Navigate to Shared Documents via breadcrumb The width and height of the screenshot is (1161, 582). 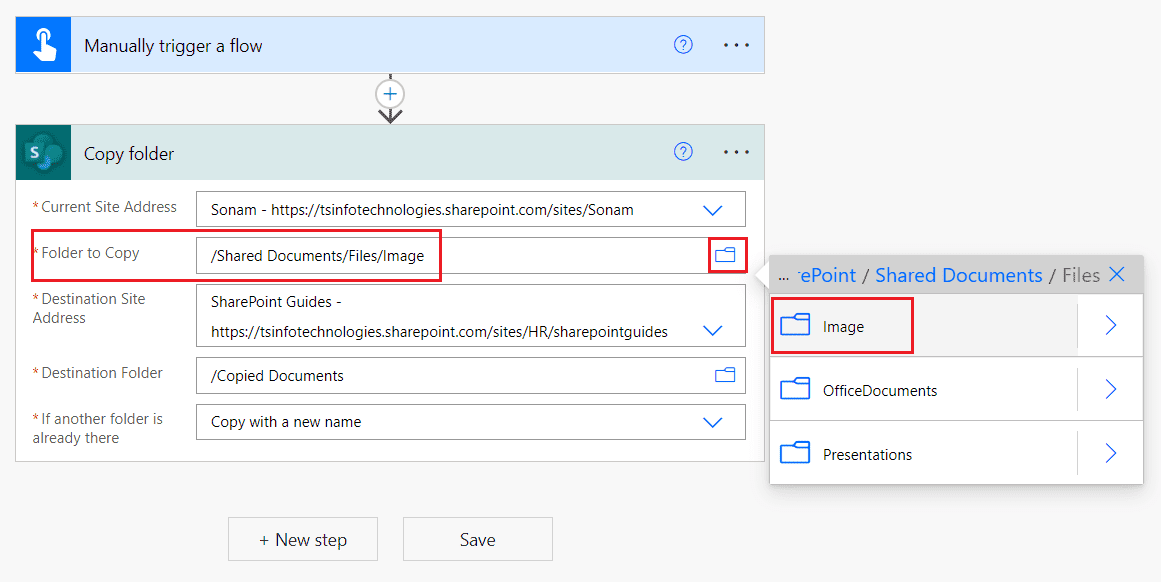tap(958, 274)
